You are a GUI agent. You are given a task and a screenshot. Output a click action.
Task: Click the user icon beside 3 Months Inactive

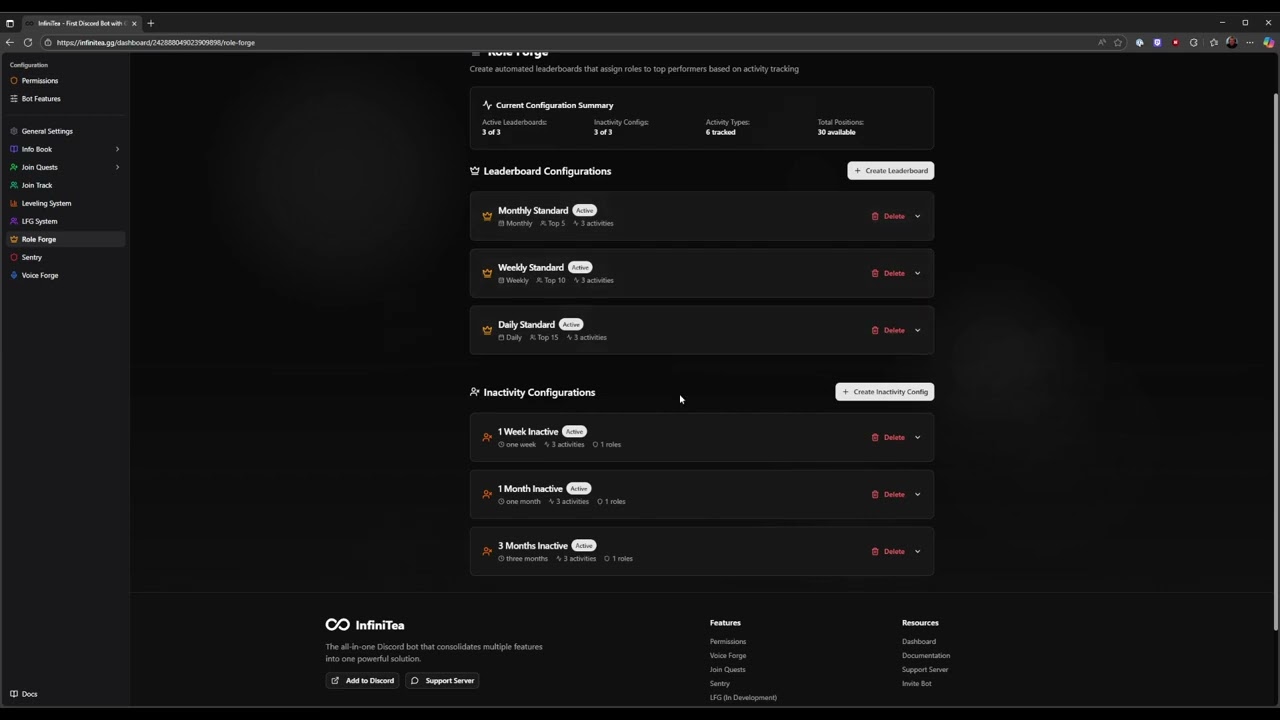tap(487, 551)
